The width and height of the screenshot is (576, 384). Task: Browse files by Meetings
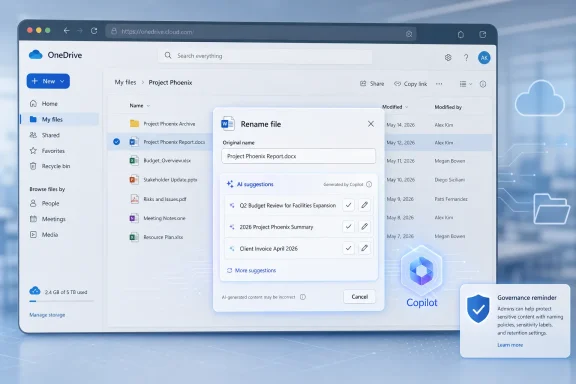47,219
